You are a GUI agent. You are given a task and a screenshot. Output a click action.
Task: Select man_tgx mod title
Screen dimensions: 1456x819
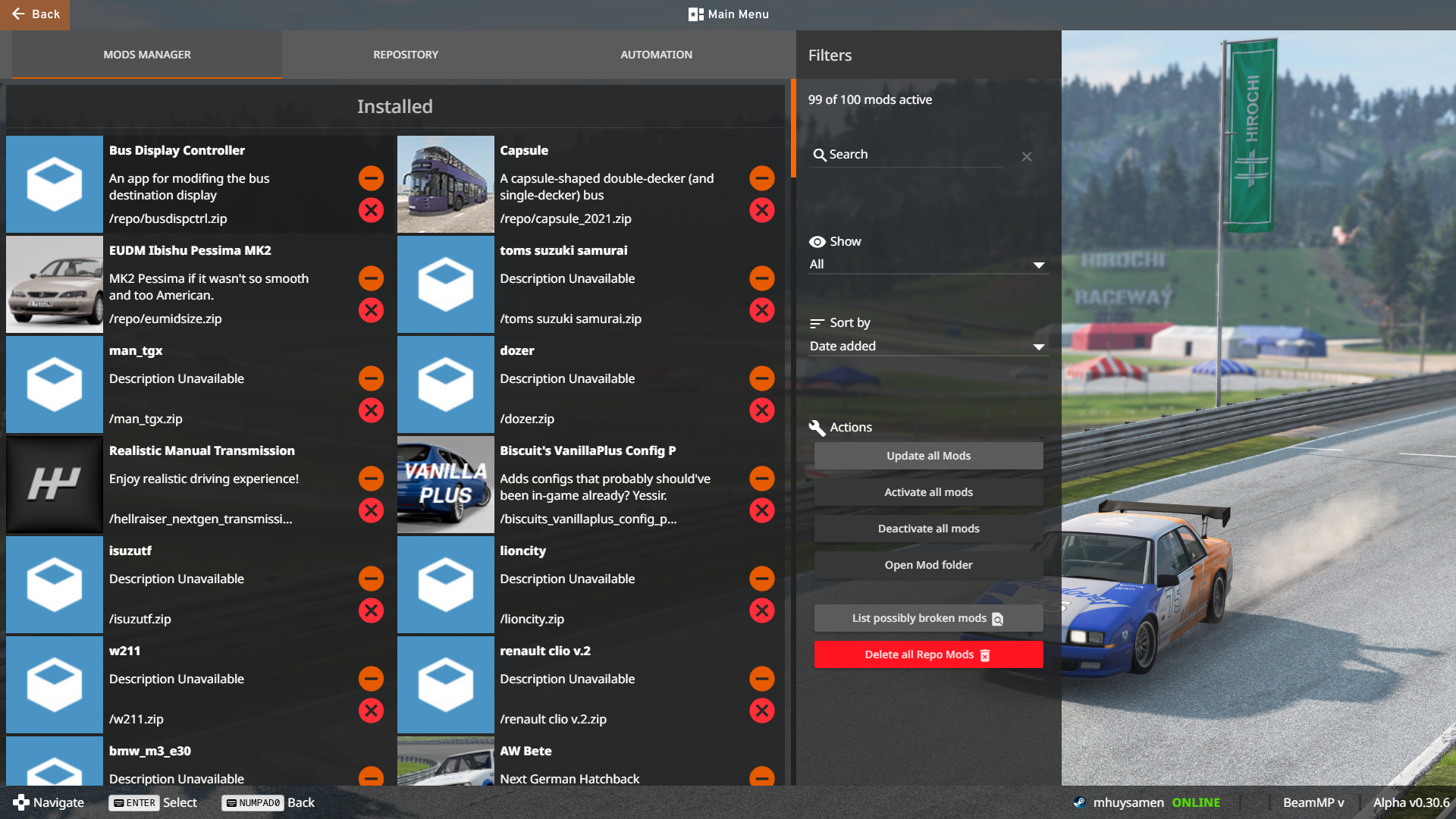click(136, 350)
